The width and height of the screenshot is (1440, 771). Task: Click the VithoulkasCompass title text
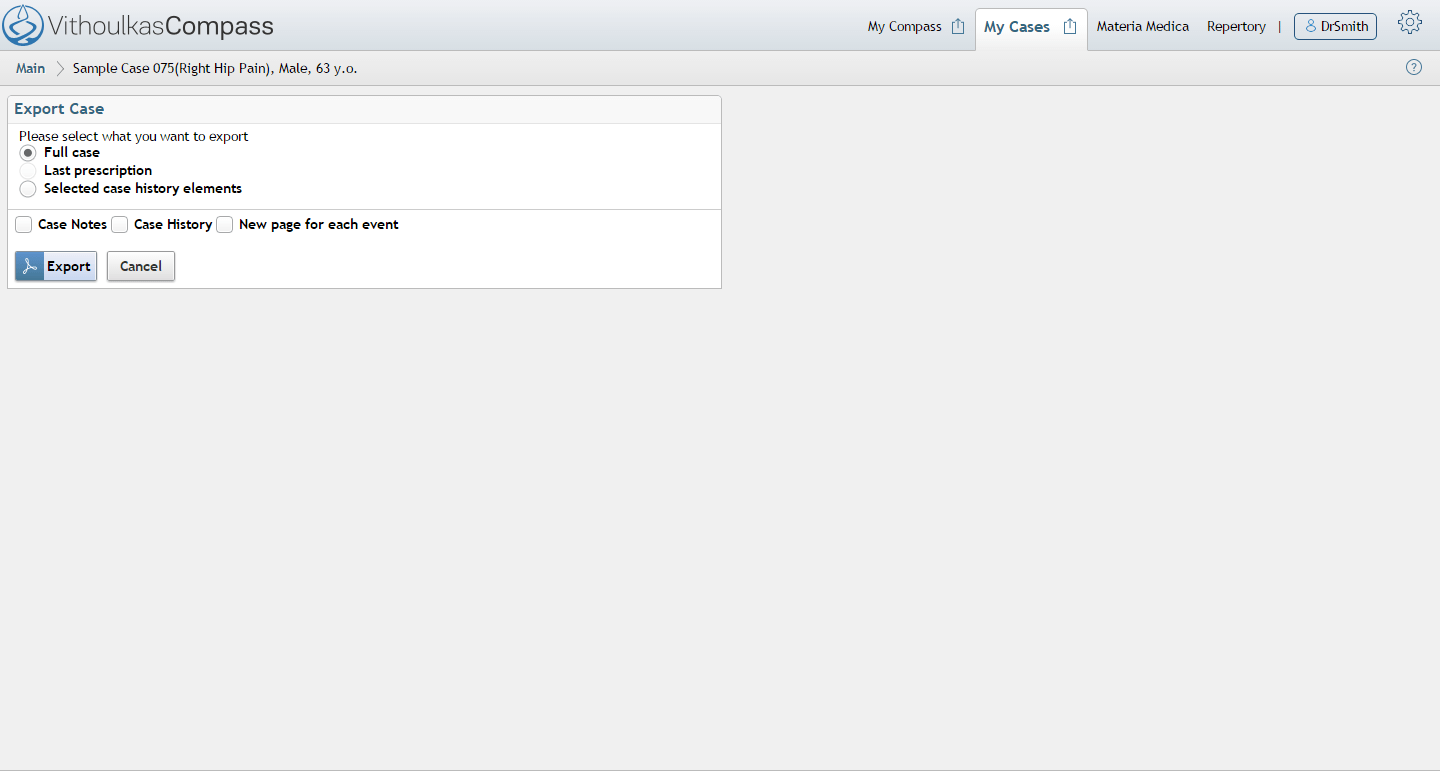[161, 27]
